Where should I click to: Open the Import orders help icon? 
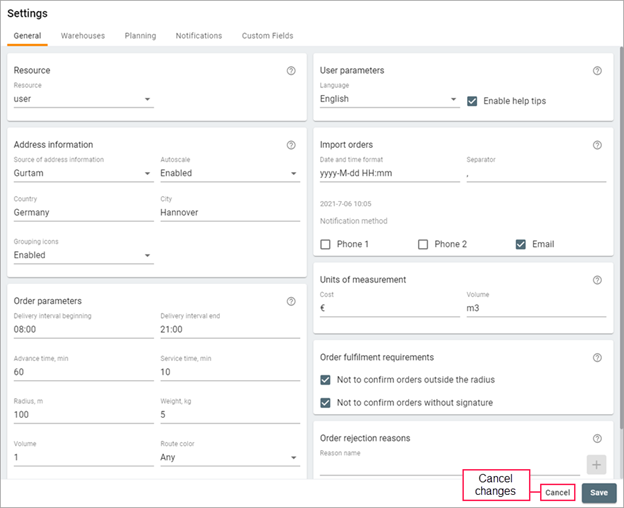(x=597, y=145)
